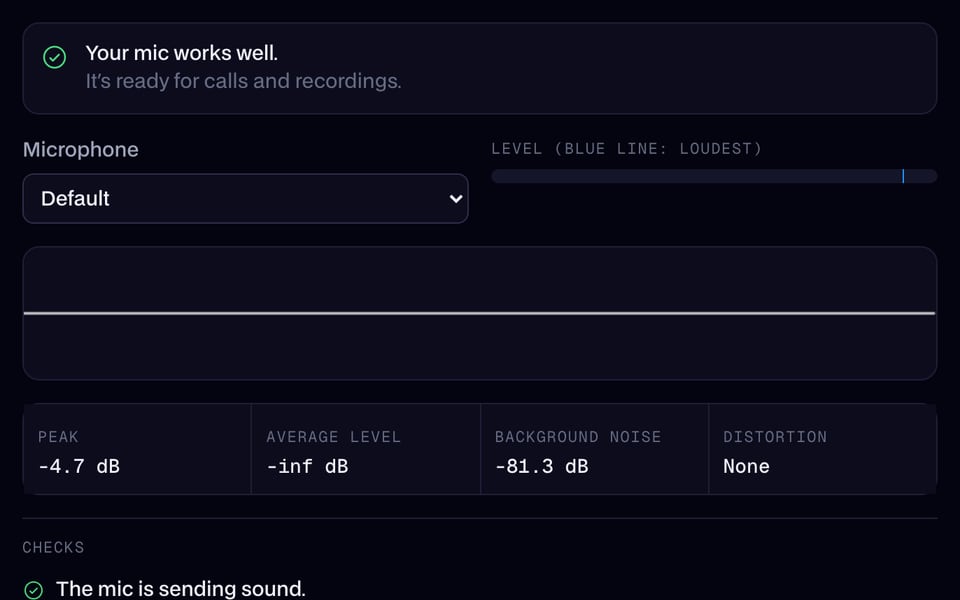The width and height of the screenshot is (960, 600).
Task: Click the Your mic works well heading
Action: (182, 53)
